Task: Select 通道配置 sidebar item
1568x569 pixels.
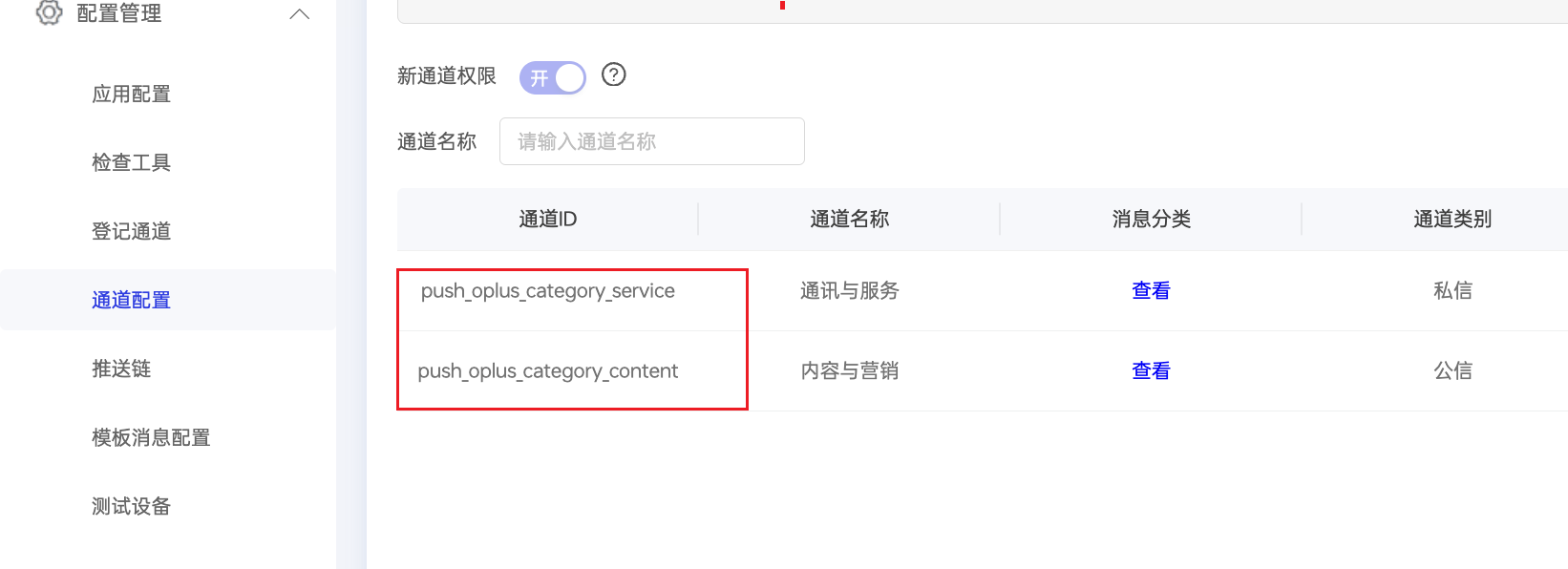Action: click(131, 300)
